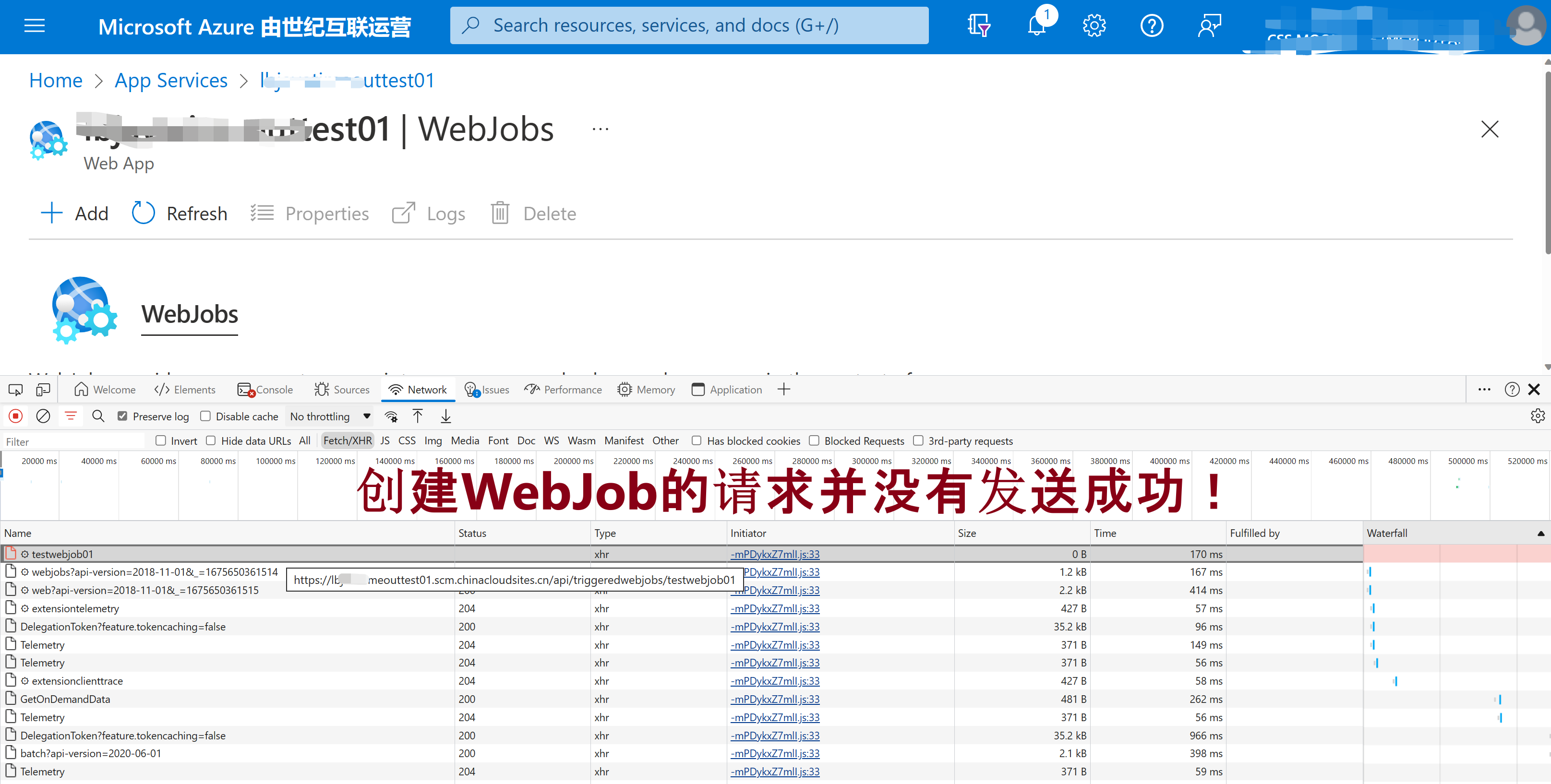
Task: Clear the network log
Action: point(43,416)
